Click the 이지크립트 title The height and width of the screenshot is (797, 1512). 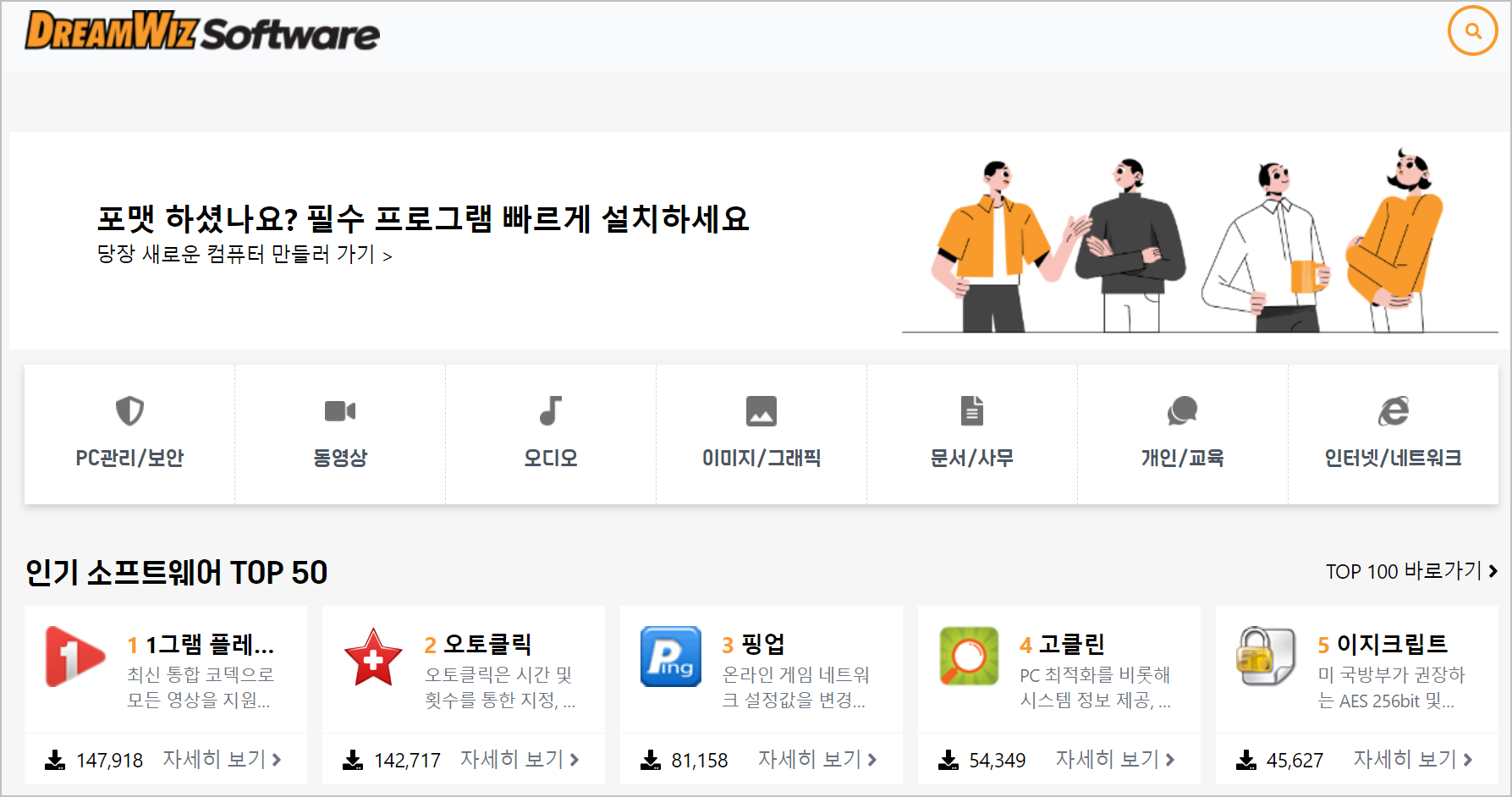coord(1392,645)
